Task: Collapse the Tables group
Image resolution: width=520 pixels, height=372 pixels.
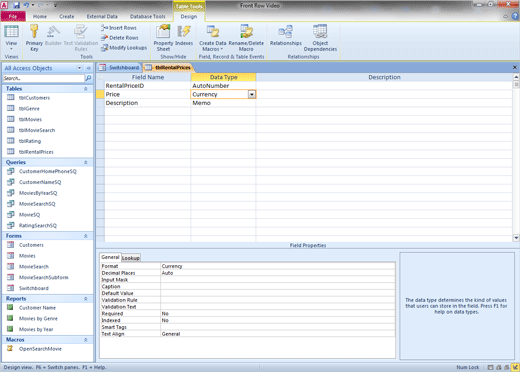Action: pyautogui.click(x=86, y=89)
